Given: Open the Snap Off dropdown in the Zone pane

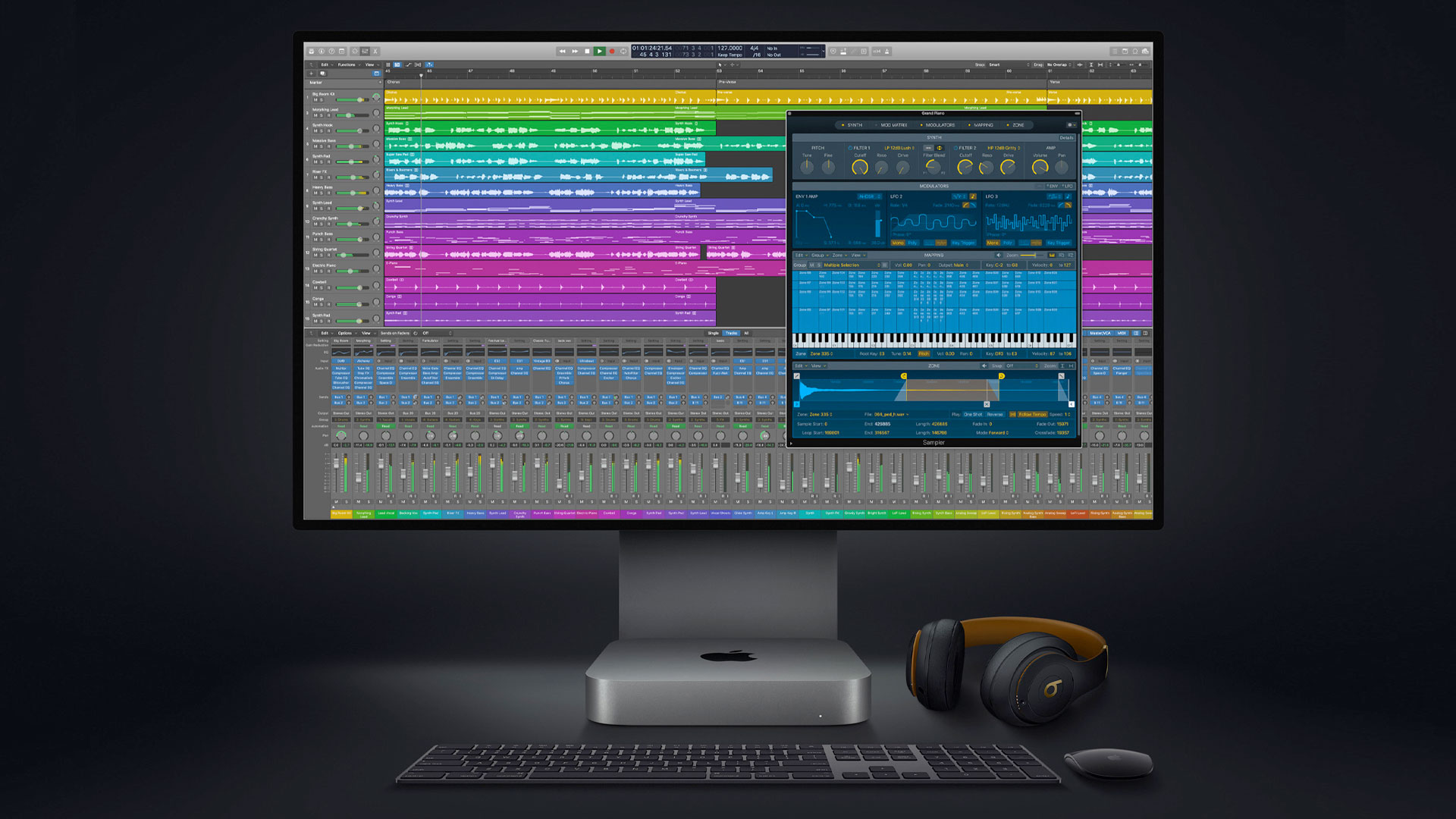Looking at the screenshot, I should click(1022, 366).
